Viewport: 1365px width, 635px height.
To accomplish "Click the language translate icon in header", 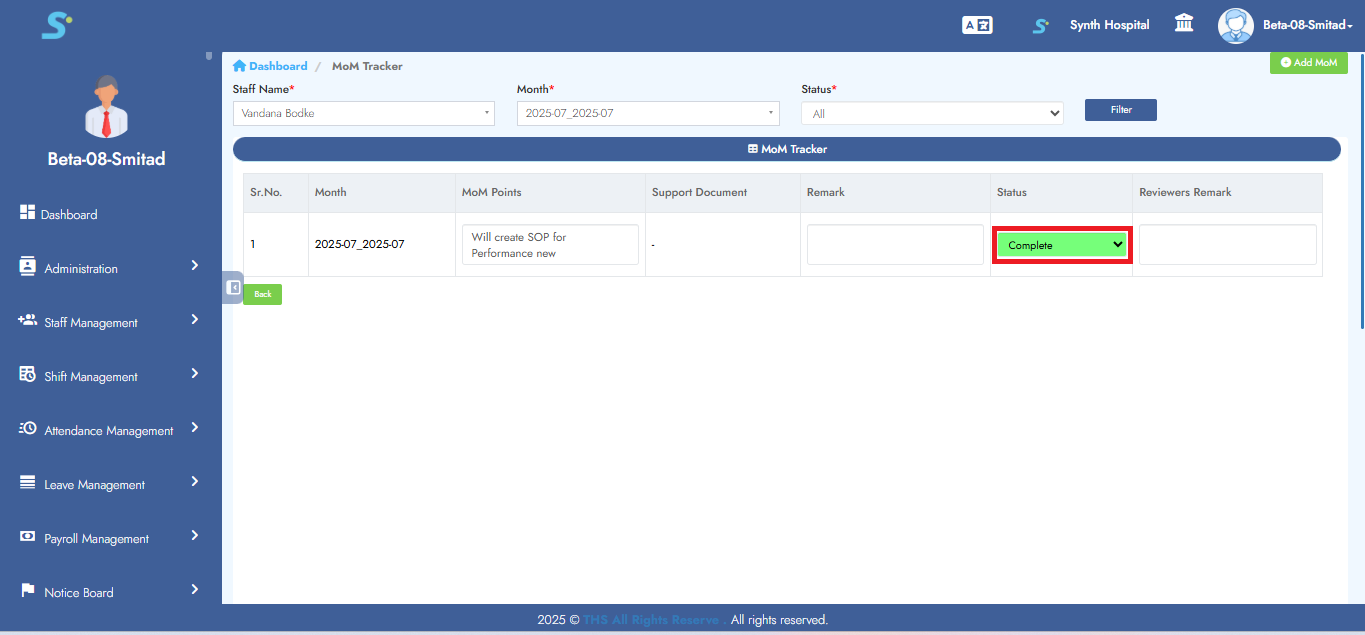I will (x=976, y=26).
